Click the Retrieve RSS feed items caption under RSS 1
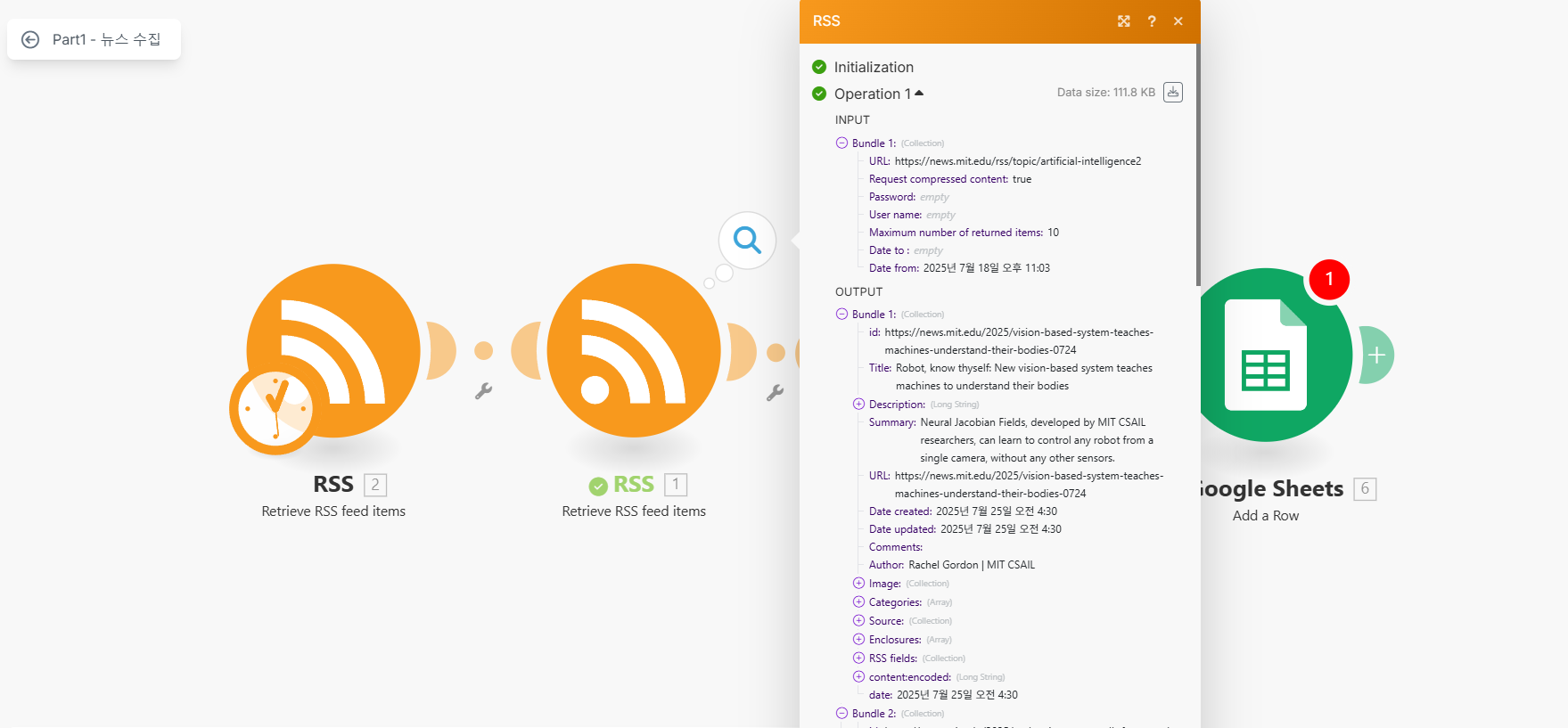 [634, 511]
